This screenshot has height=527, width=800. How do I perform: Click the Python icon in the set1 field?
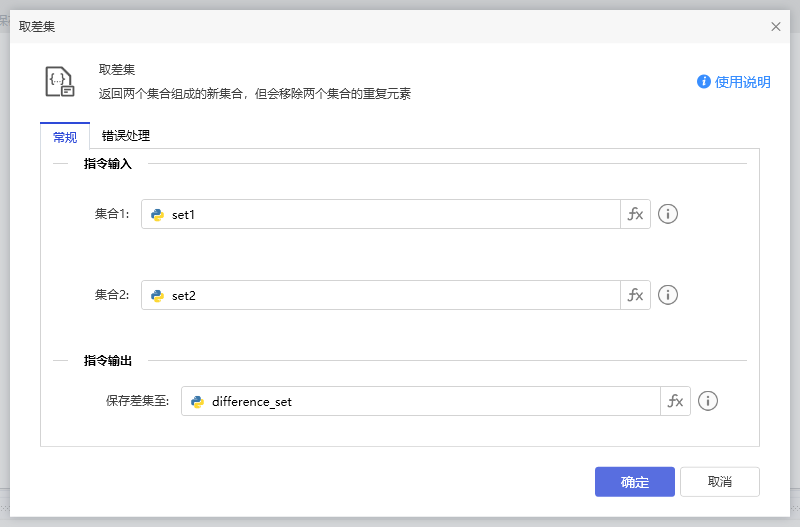click(157, 214)
